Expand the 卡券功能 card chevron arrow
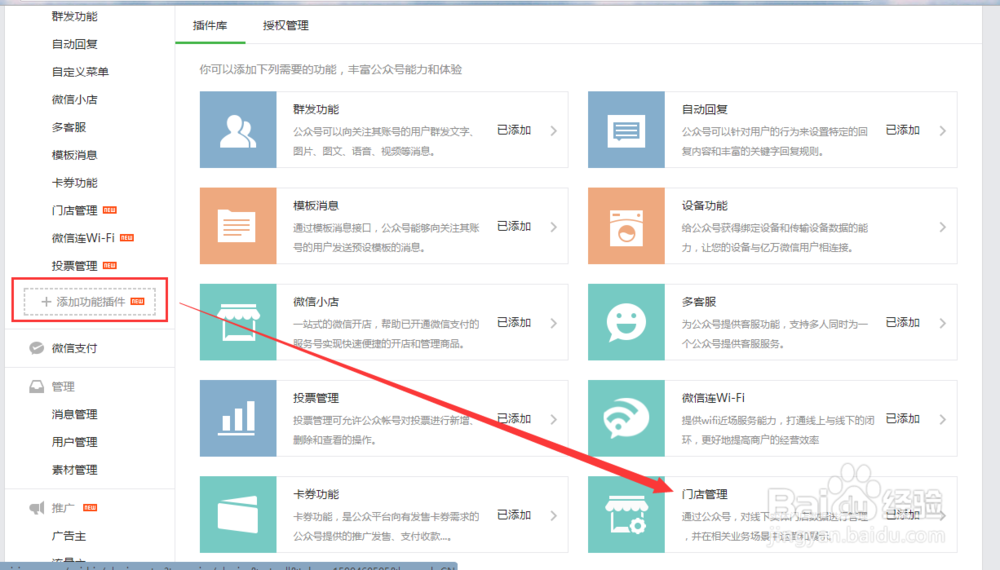Screen dimensions: 1000x570 tap(554, 516)
